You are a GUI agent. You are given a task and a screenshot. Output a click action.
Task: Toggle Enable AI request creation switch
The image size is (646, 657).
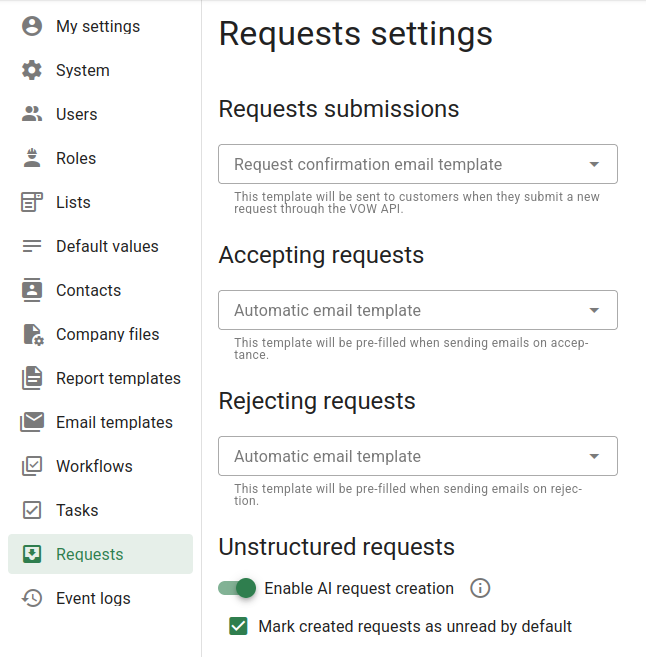coord(237,588)
